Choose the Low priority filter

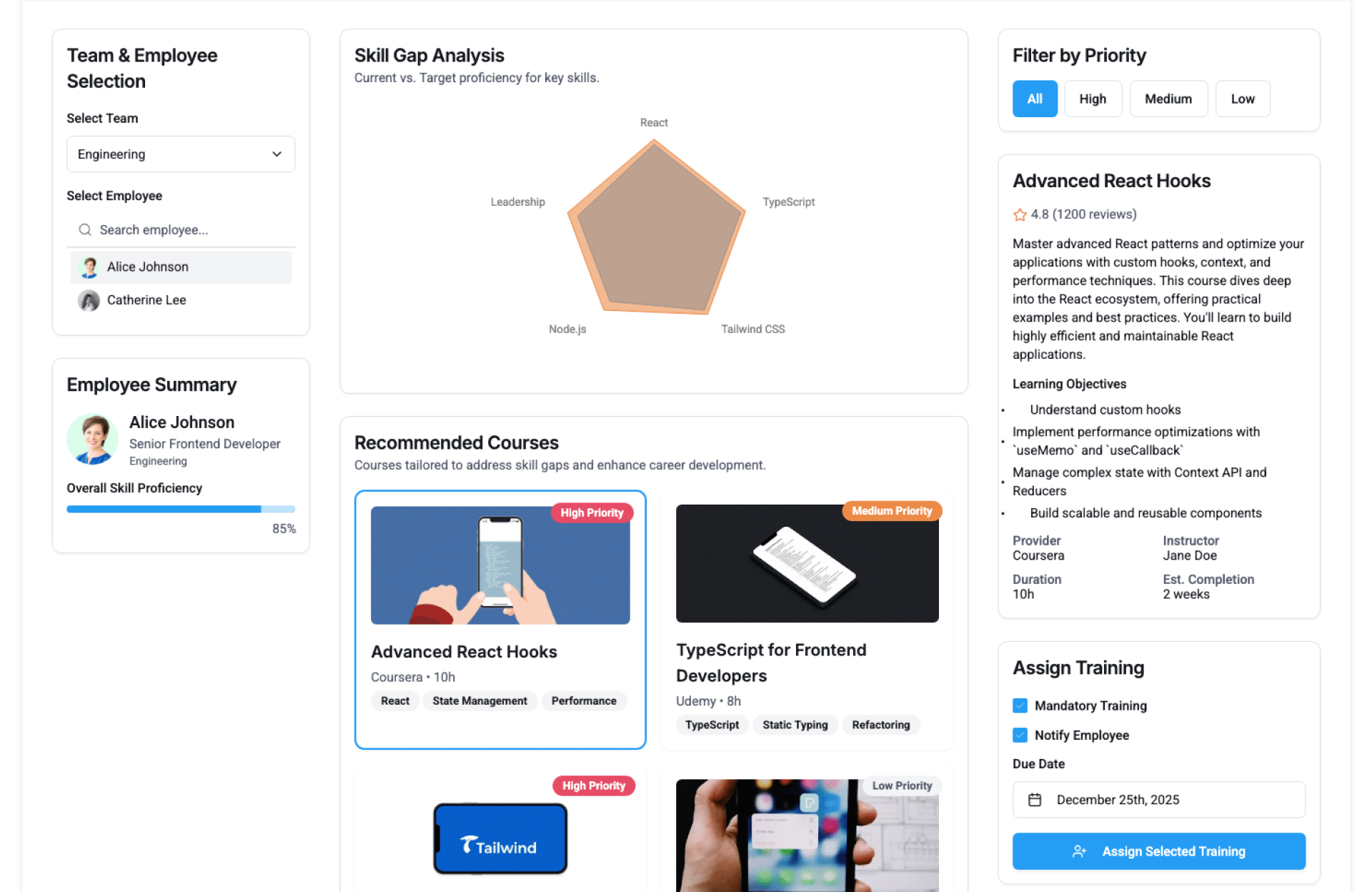point(1243,99)
